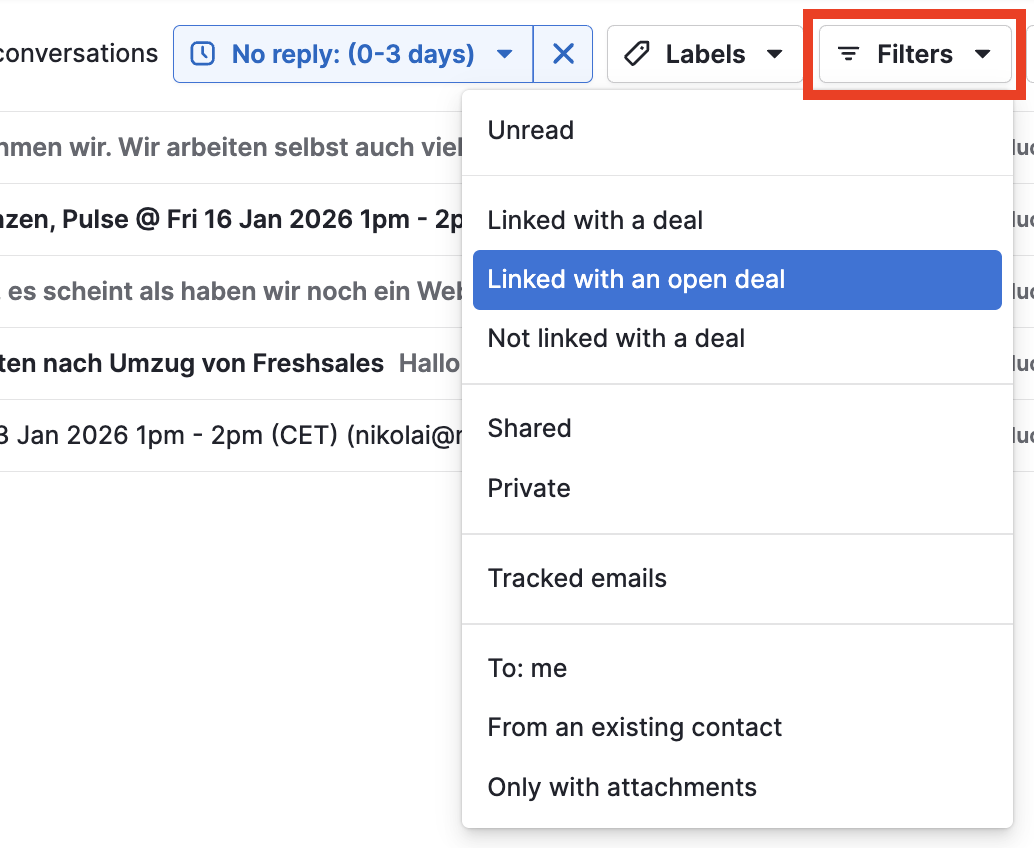Click the No reply: (0-3 days) filter label
Viewport: 1034px width, 848px height.
(x=352, y=54)
